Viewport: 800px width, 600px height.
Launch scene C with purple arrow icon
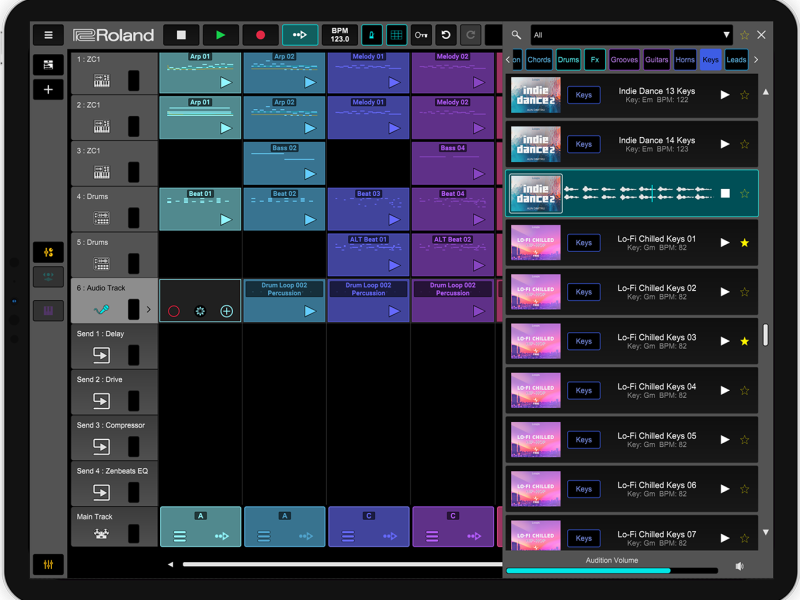pos(474,536)
